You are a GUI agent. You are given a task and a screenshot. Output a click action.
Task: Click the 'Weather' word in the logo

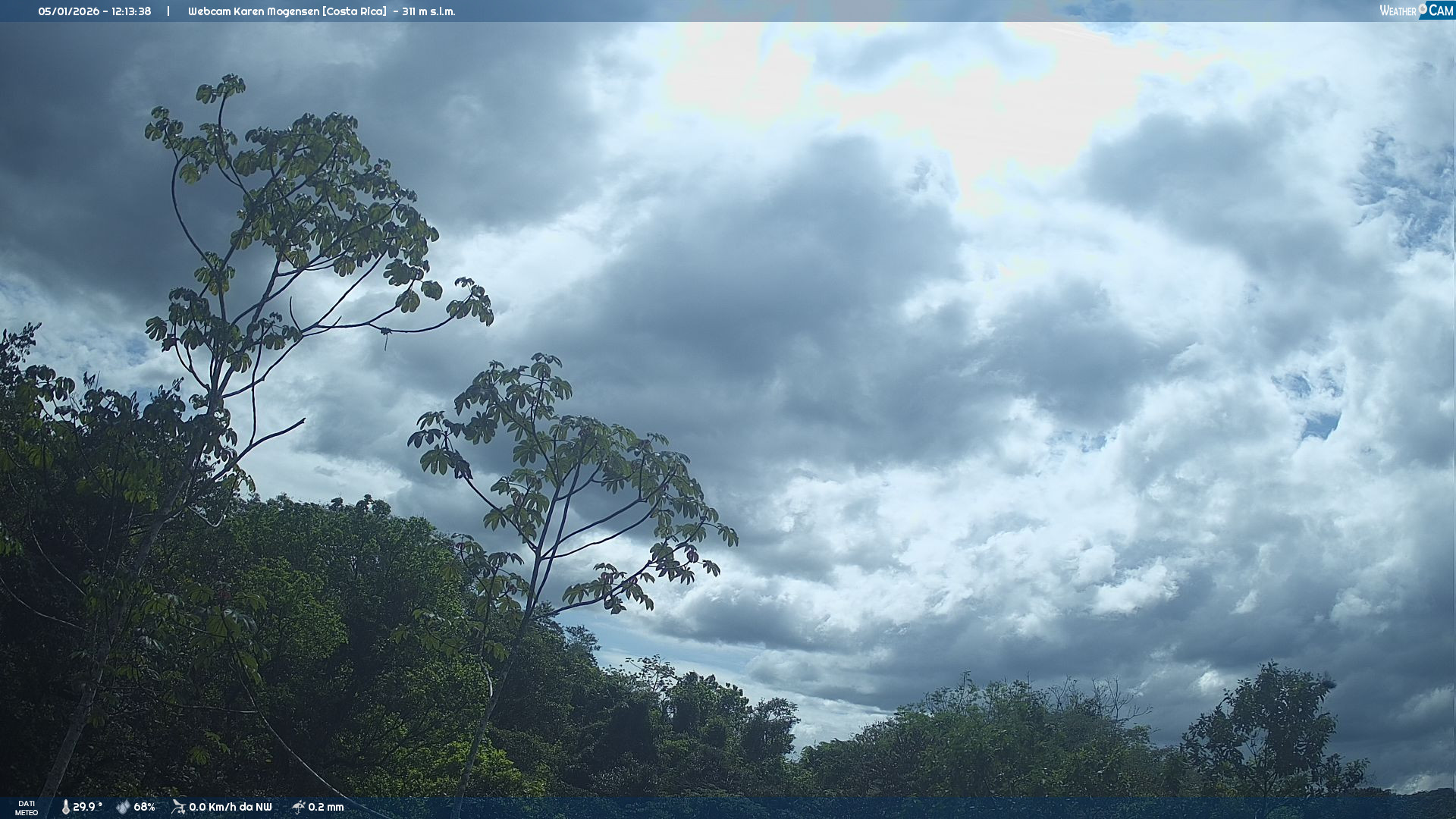[x=1398, y=11]
